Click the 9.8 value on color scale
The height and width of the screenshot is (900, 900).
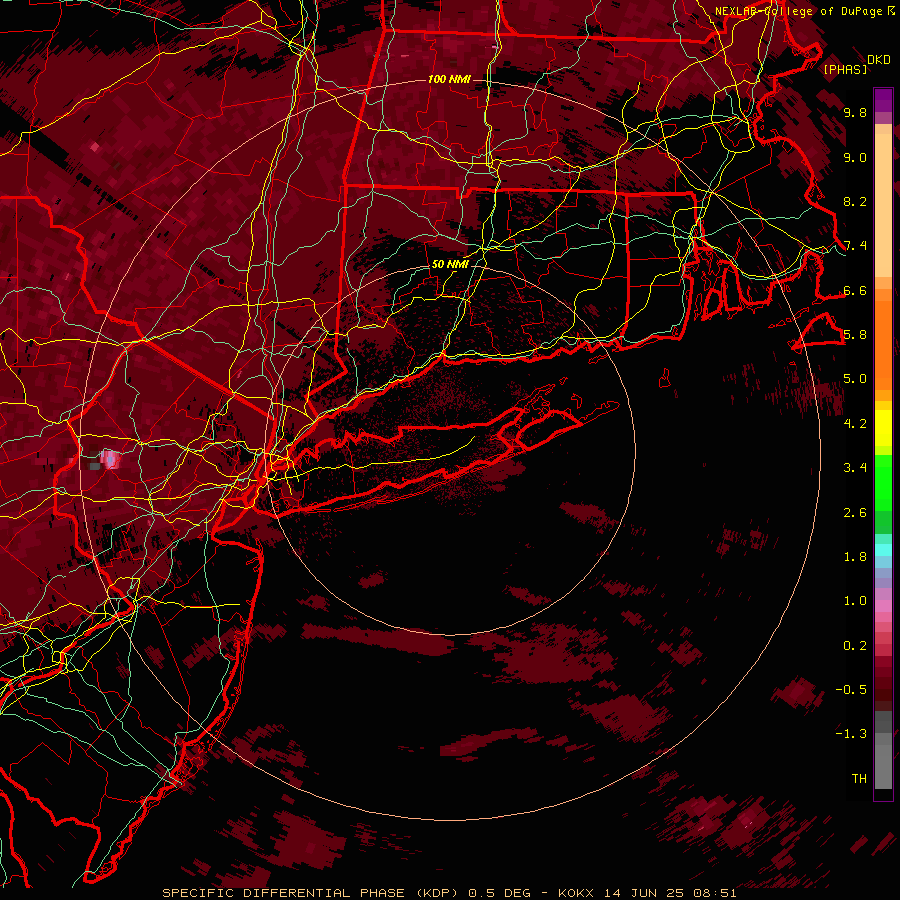tap(855, 112)
